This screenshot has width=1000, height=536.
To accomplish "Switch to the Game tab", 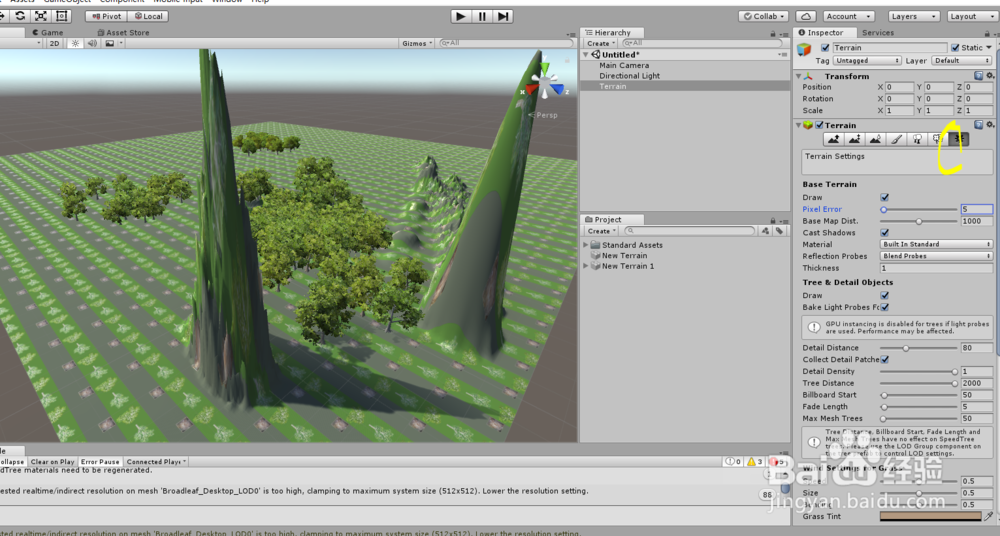I will [x=48, y=33].
